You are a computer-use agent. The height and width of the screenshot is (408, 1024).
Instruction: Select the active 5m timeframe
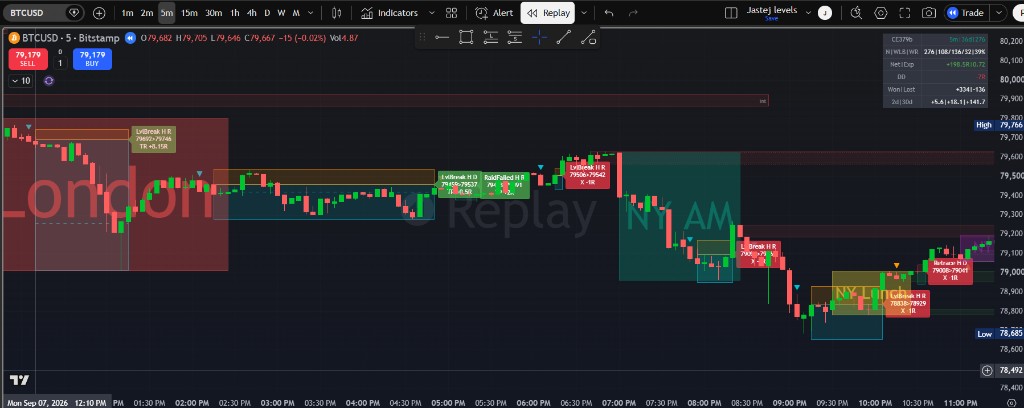coord(167,12)
